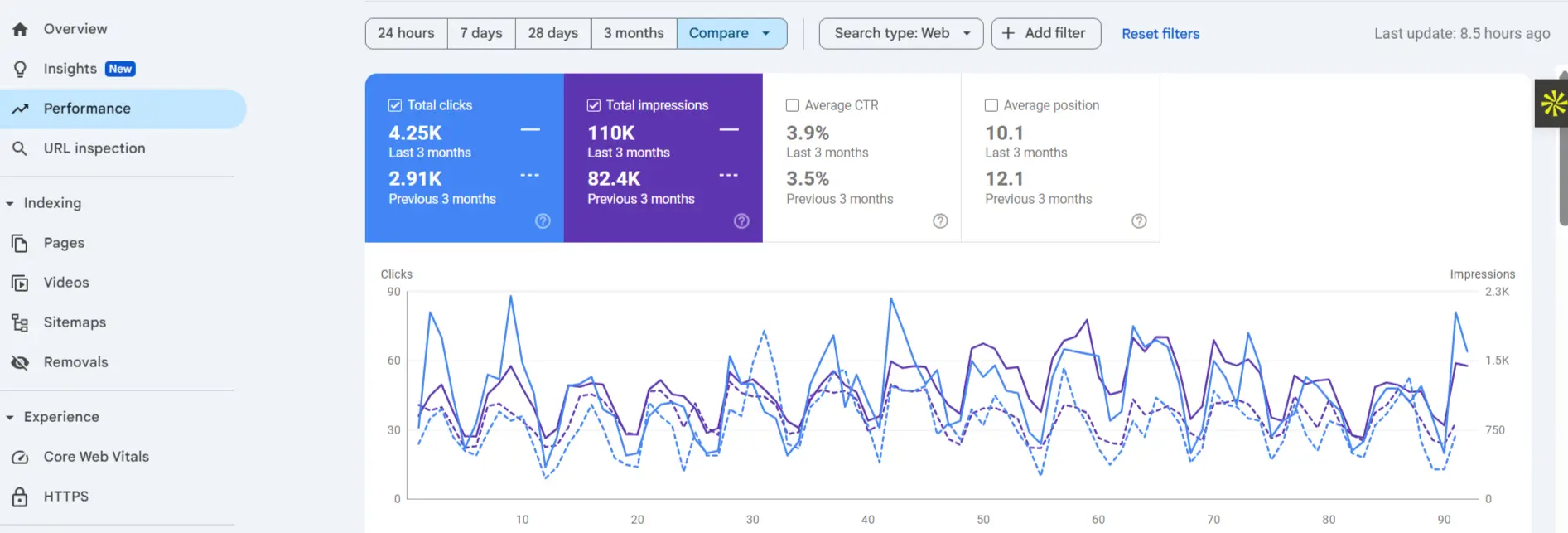Enable the Average position checkbox
Viewport: 1568px width, 533px height.
[991, 105]
